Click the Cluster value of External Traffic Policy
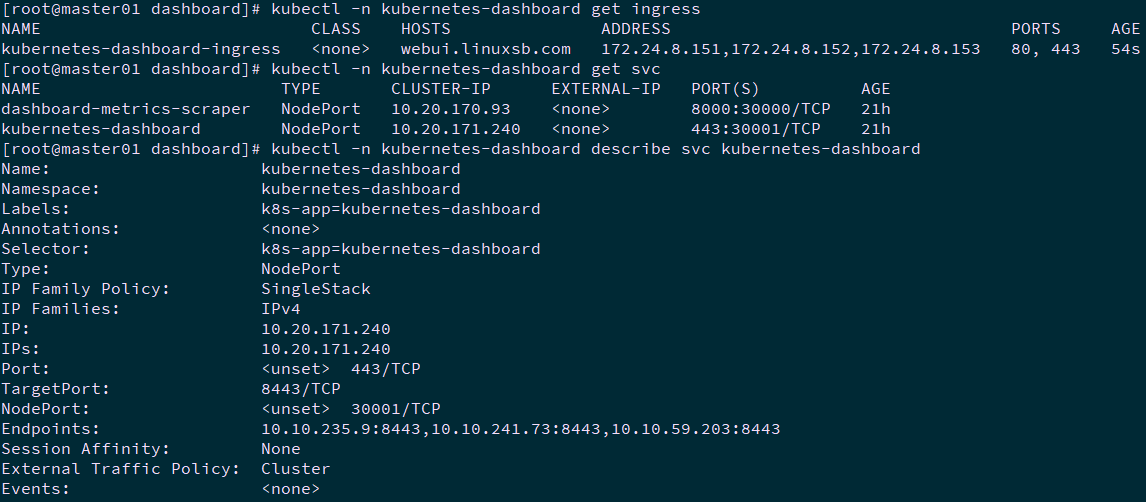The image size is (1146, 502). click(x=295, y=469)
